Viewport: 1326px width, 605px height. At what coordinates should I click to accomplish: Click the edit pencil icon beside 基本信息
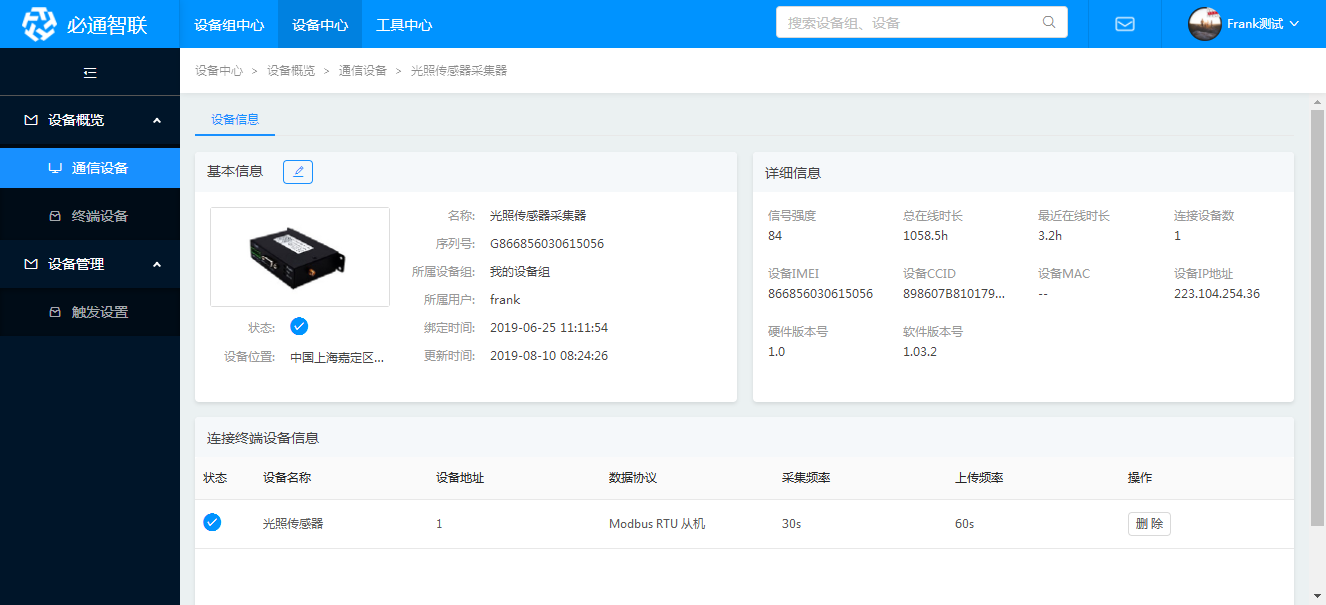(x=298, y=171)
